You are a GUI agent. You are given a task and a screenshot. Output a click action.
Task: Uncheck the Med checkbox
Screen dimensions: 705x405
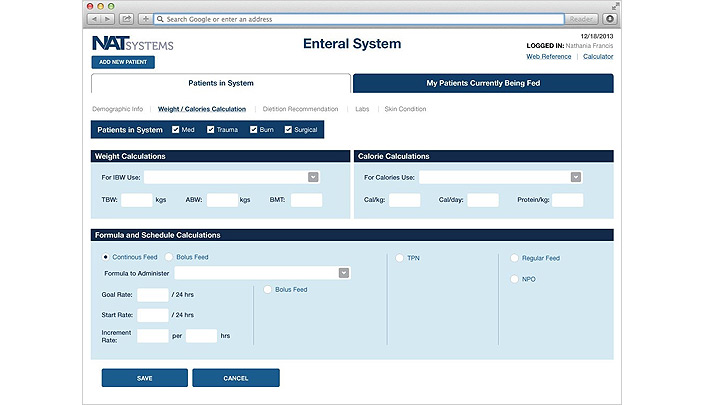tap(175, 129)
